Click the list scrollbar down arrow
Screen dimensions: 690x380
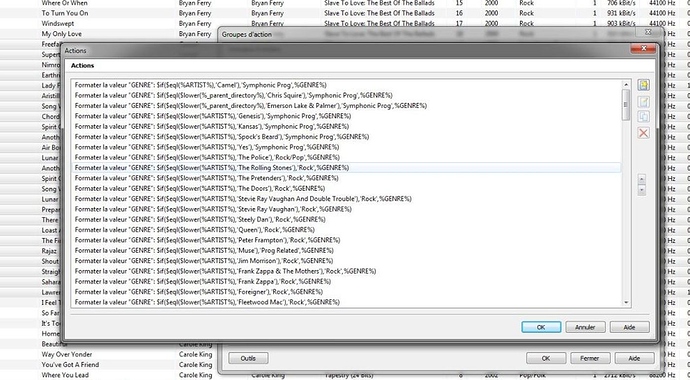[x=626, y=303]
